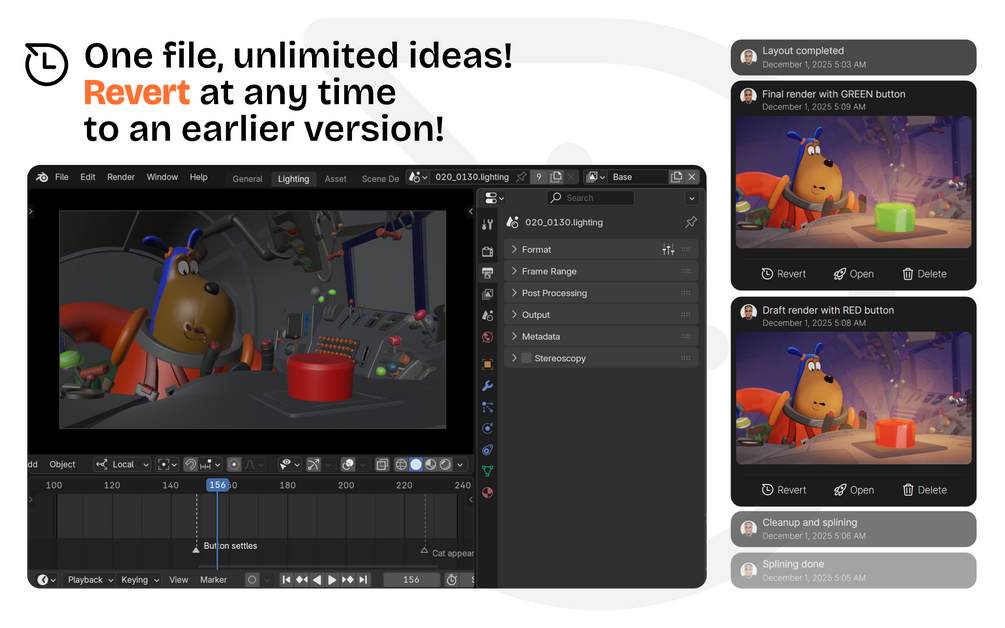Revert to Draft render with RED button
The width and height of the screenshot is (1005, 628).
(783, 490)
